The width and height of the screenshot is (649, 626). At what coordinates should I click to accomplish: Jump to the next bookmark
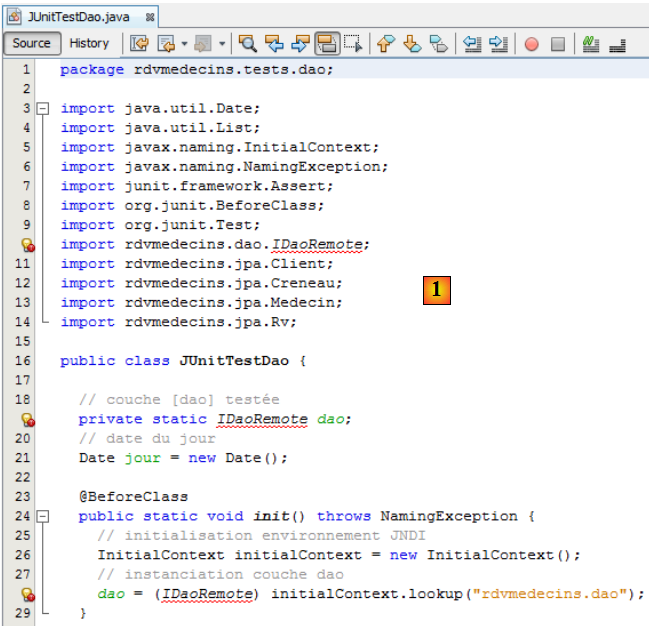411,44
